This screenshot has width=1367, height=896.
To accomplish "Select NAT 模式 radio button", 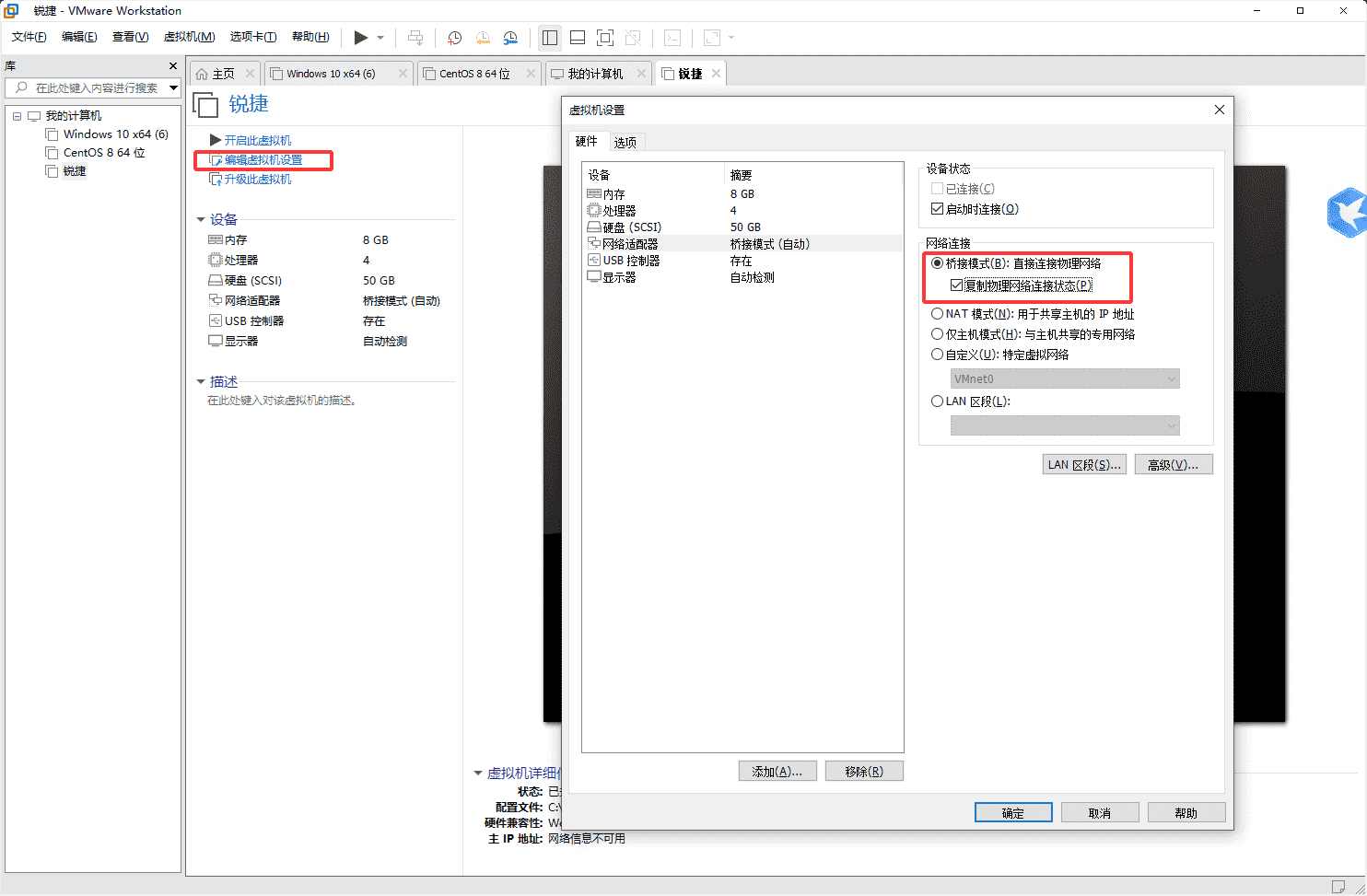I will click(937, 314).
